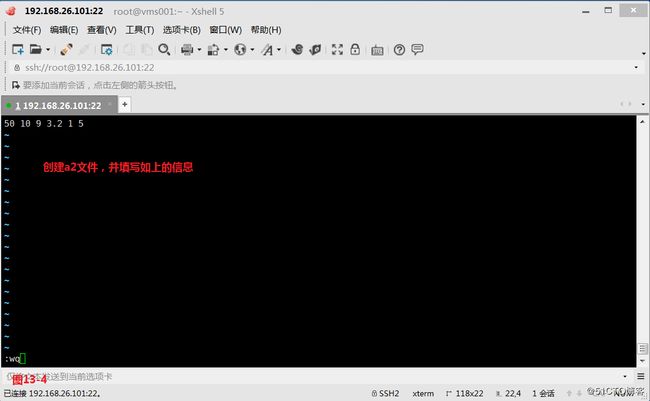Expand the toolbar overflow arrow
Viewport: 650px width, 401px height.
coord(644,53)
